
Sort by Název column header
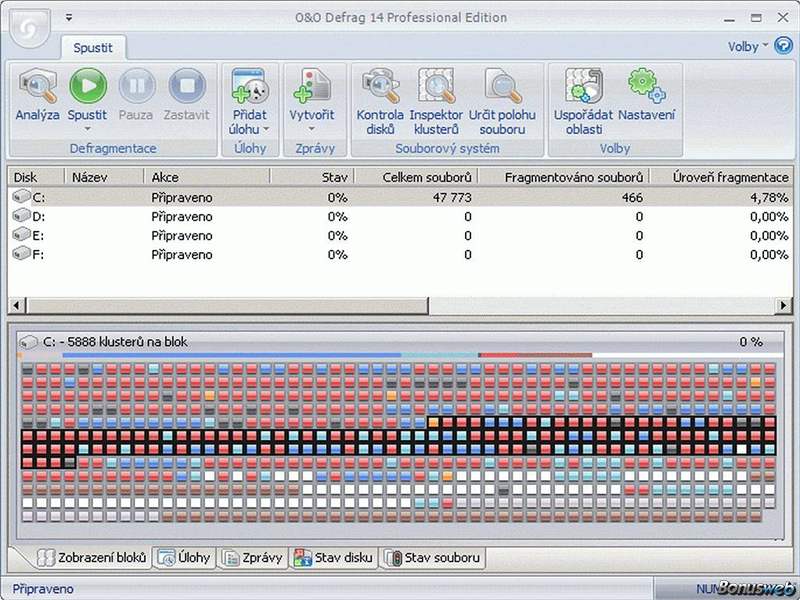[105, 177]
